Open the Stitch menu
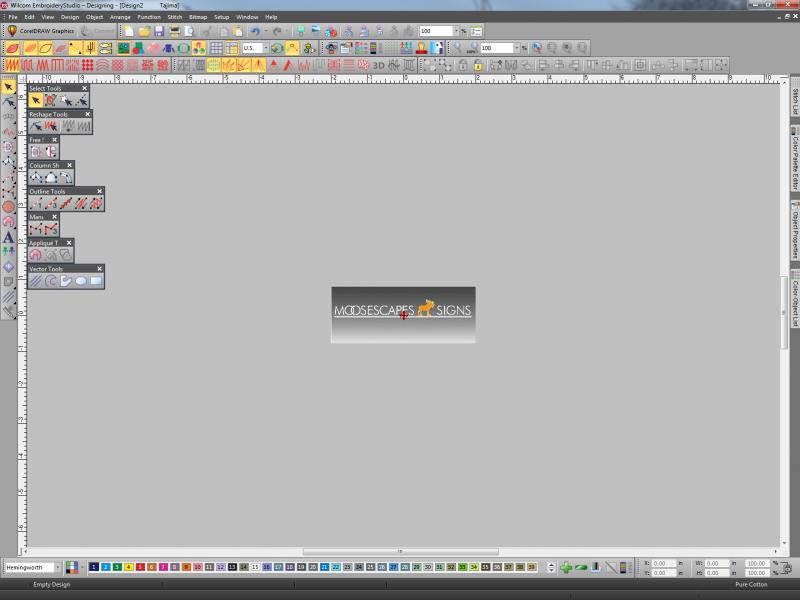 (x=175, y=17)
